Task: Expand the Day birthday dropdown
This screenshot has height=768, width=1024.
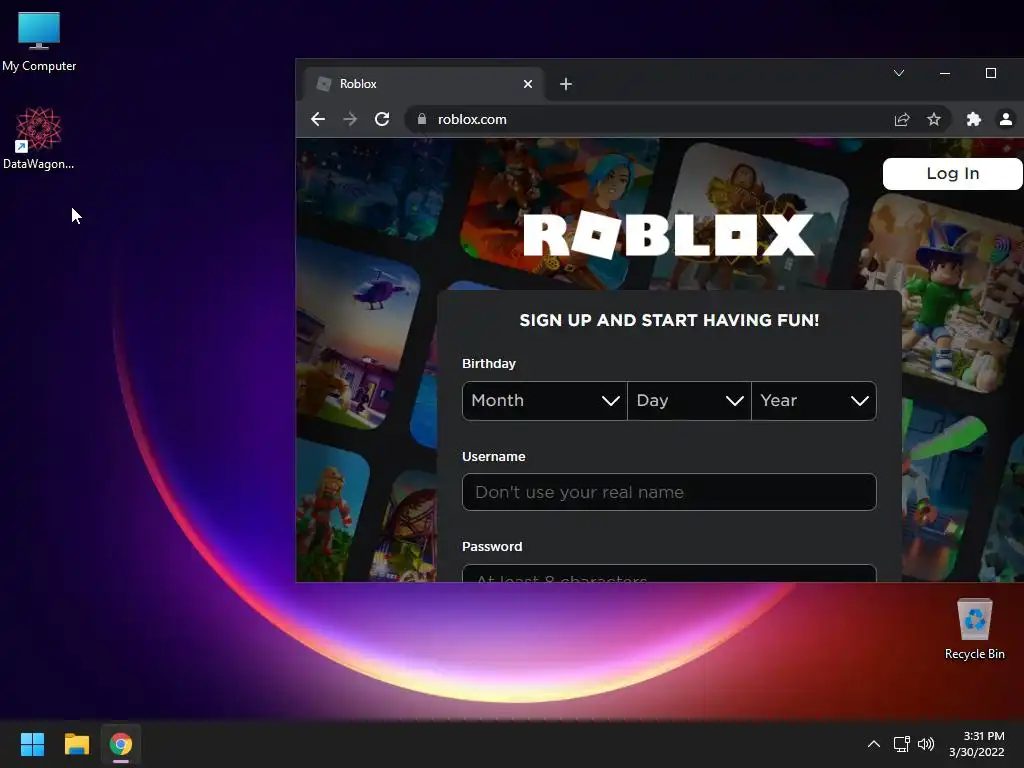Action: [x=690, y=400]
